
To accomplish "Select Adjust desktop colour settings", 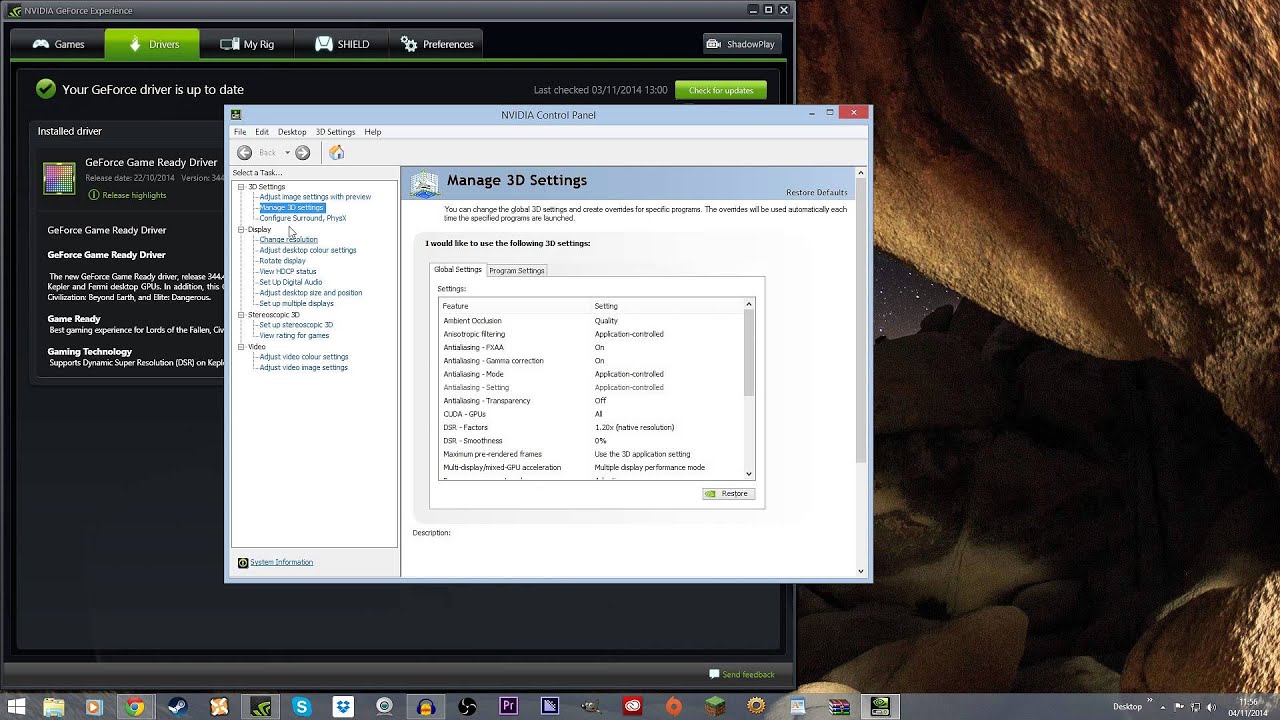I will click(x=308, y=251).
